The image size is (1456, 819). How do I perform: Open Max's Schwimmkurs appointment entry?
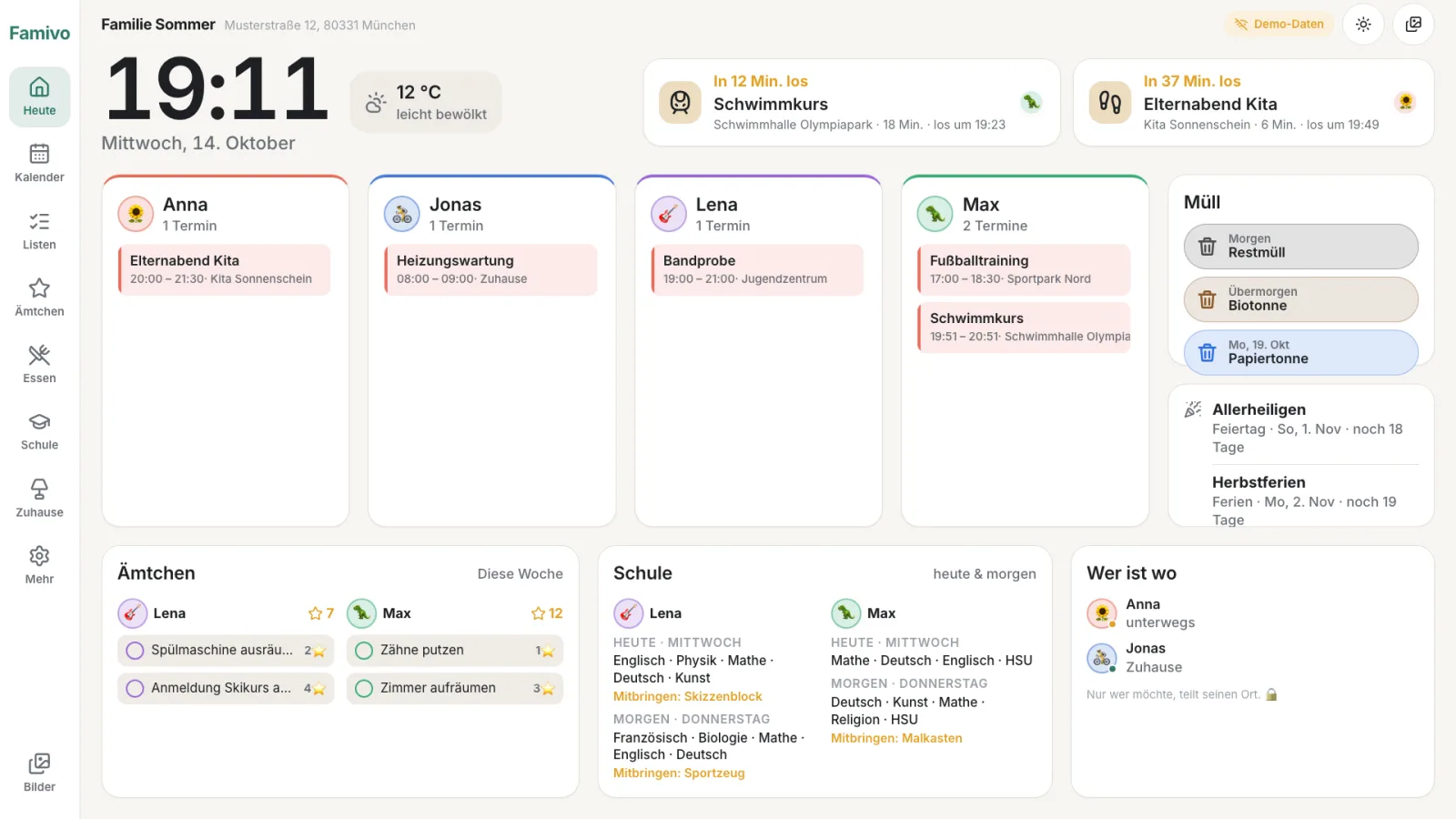click(1024, 327)
